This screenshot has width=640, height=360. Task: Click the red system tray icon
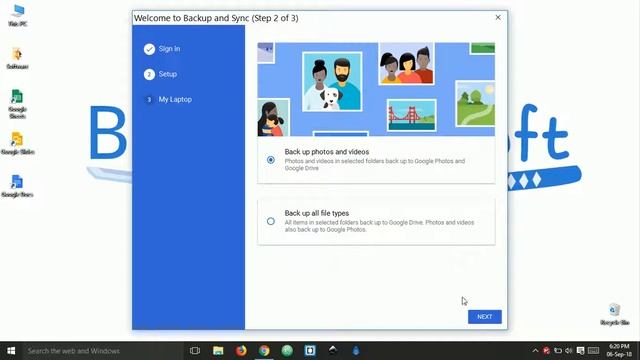pos(546,351)
